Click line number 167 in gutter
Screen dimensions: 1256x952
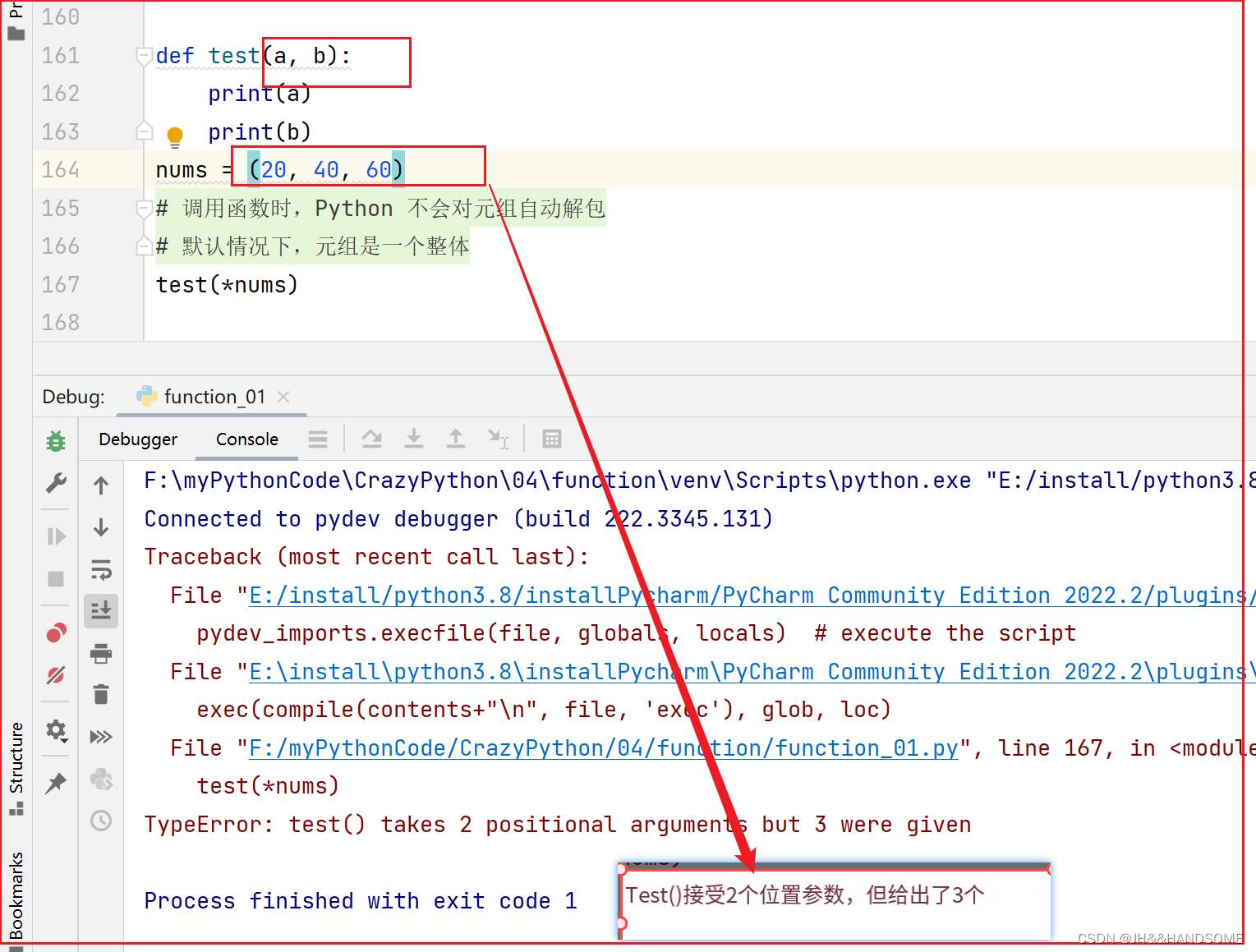click(x=61, y=285)
